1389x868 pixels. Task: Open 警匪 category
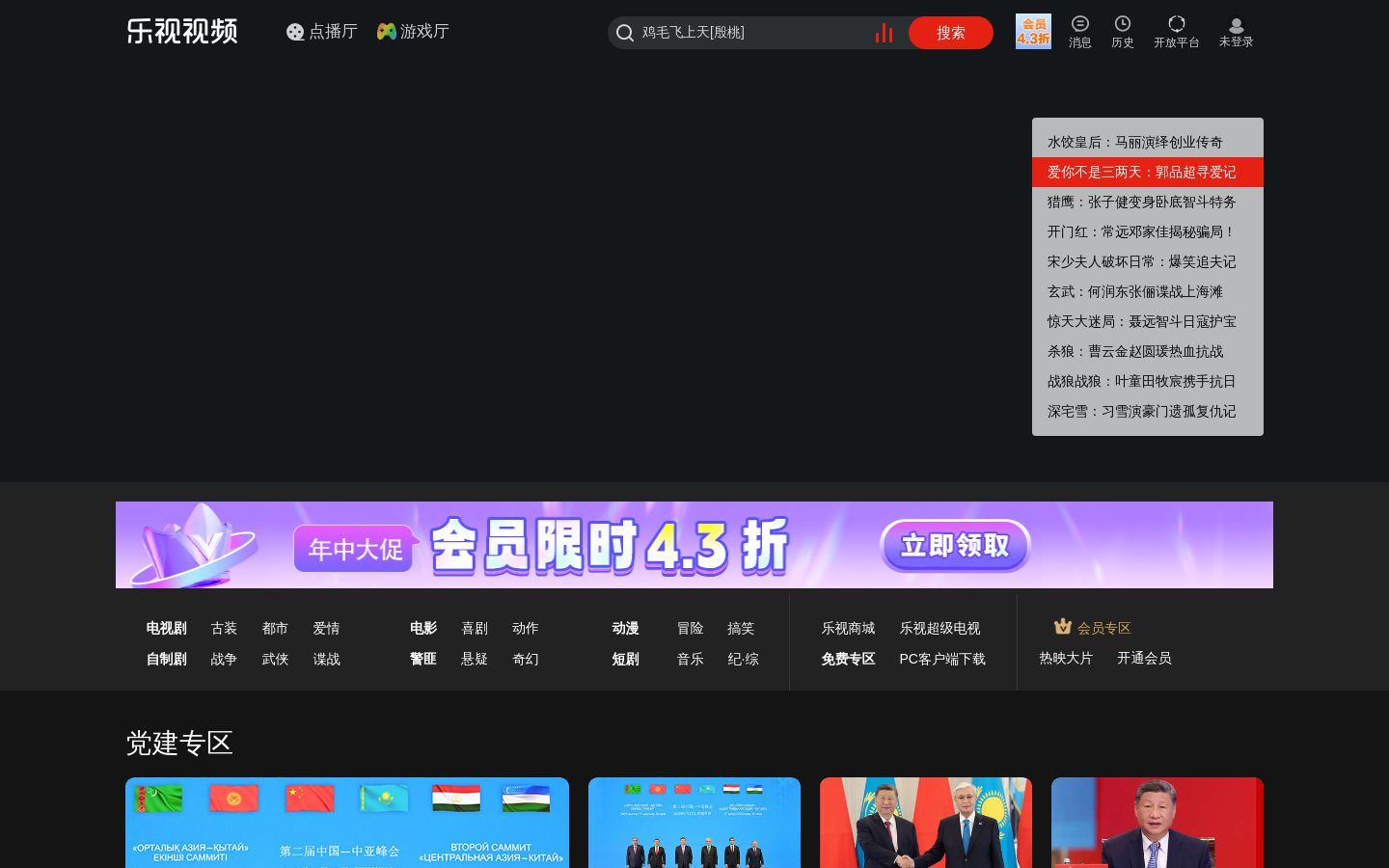pos(423,659)
